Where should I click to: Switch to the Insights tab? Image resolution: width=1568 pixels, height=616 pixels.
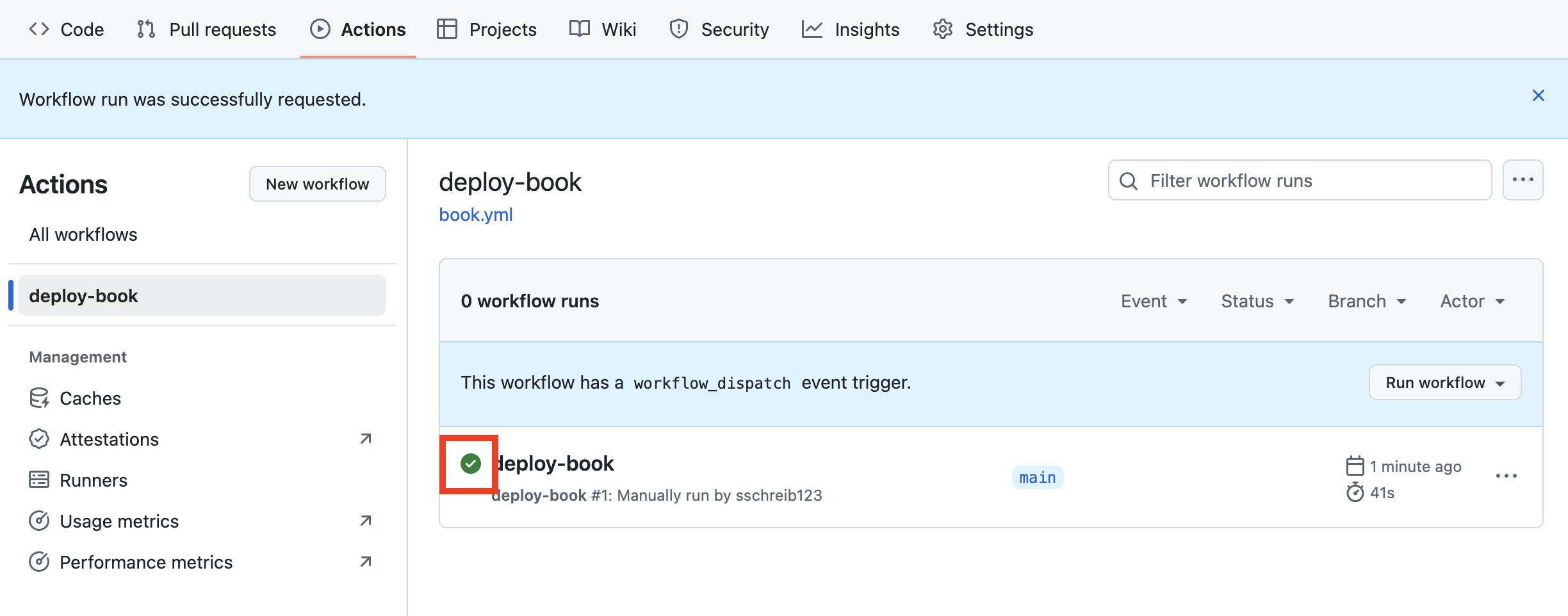click(x=851, y=29)
